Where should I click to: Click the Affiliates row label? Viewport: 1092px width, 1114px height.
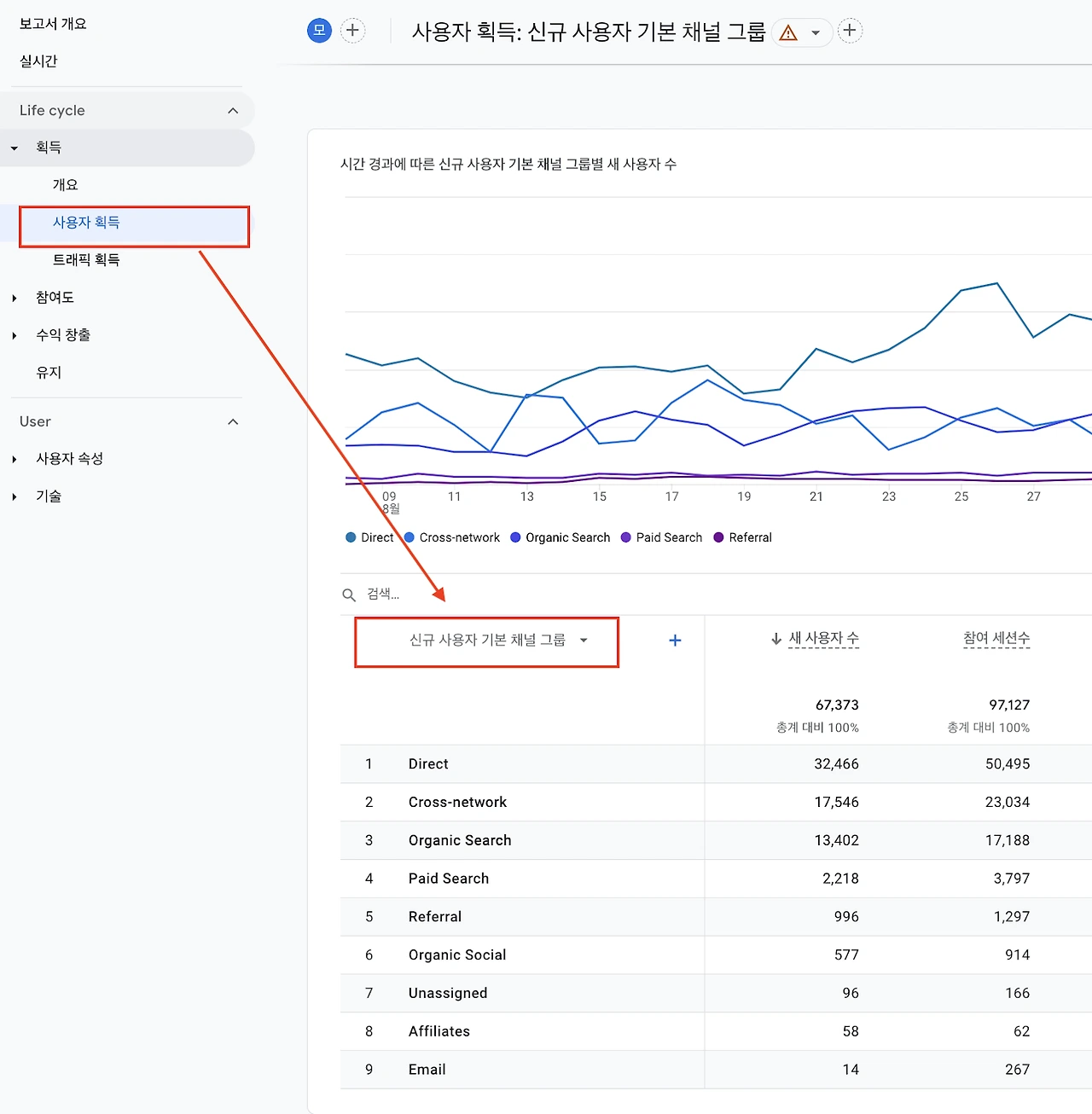pos(439,1031)
